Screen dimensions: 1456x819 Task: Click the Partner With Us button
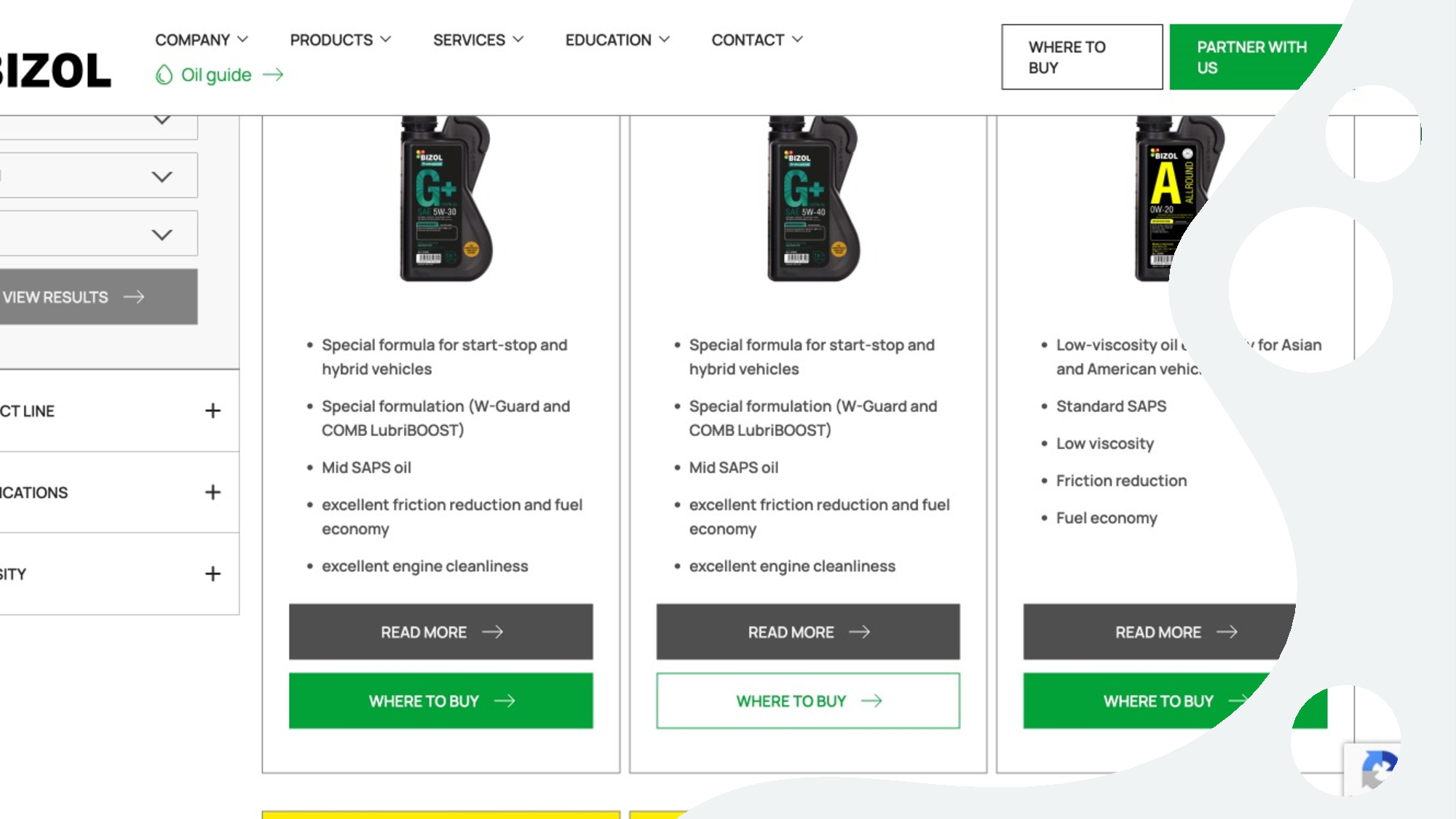[x=1251, y=58]
